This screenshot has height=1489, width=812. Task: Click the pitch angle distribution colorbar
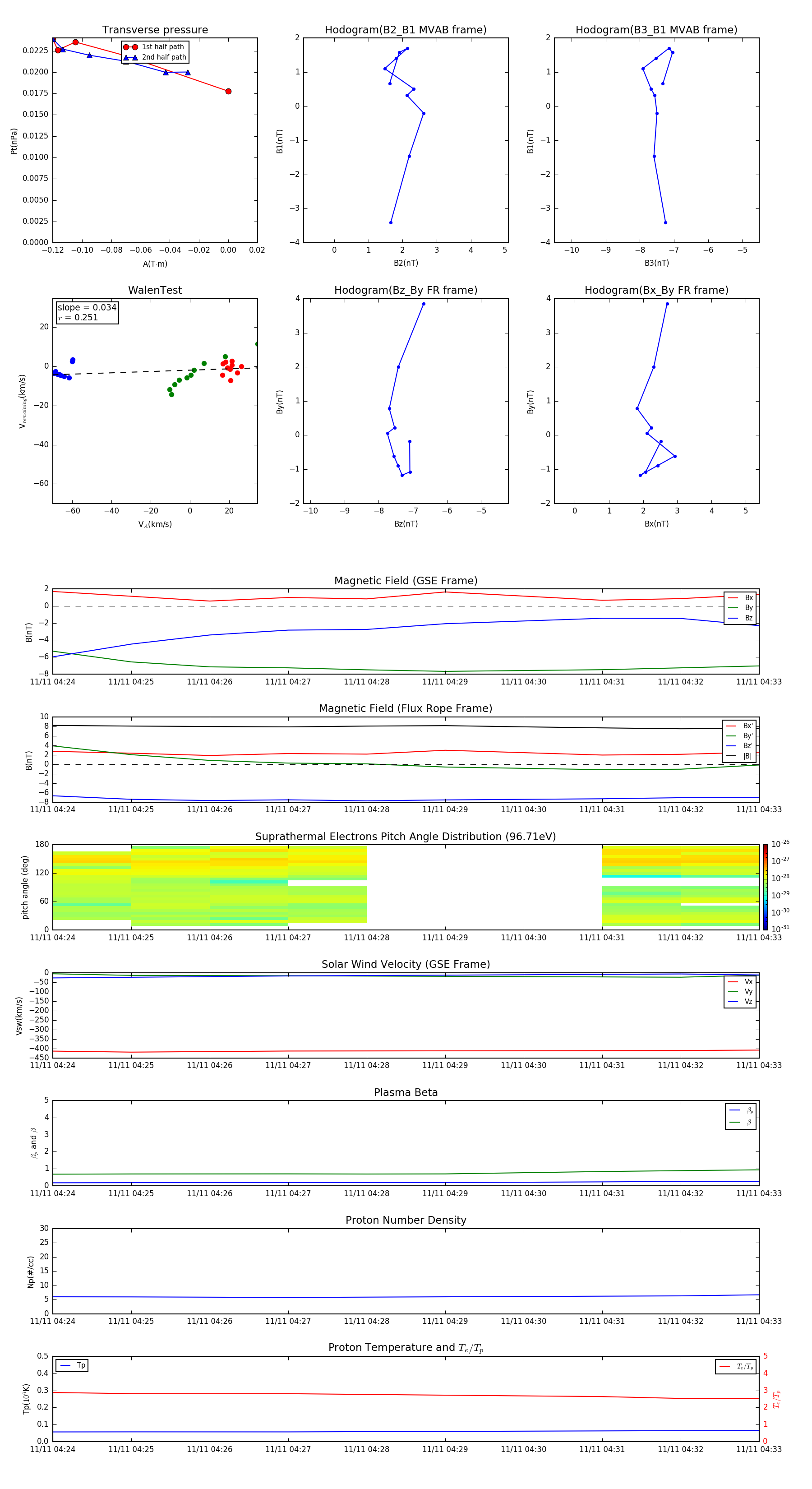pos(765,887)
